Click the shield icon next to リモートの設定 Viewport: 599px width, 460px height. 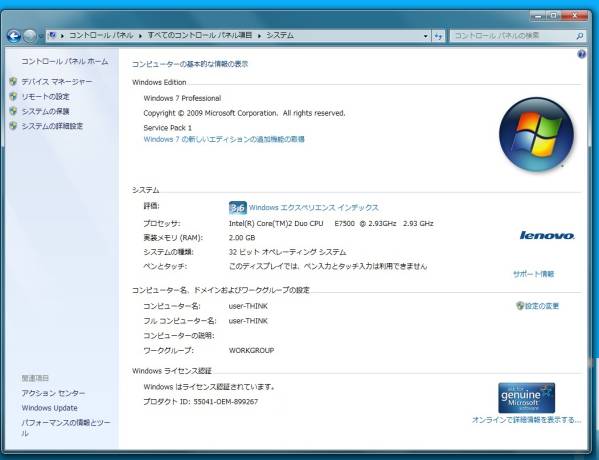pos(13,96)
